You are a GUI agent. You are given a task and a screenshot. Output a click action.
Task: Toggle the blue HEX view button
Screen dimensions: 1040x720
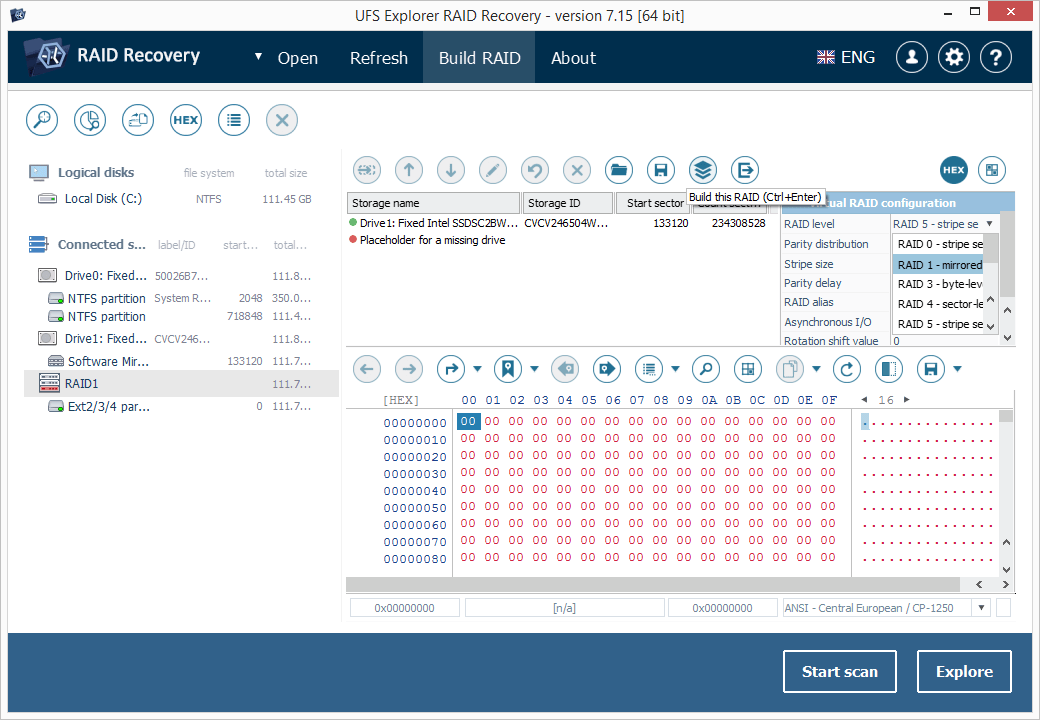coord(954,170)
